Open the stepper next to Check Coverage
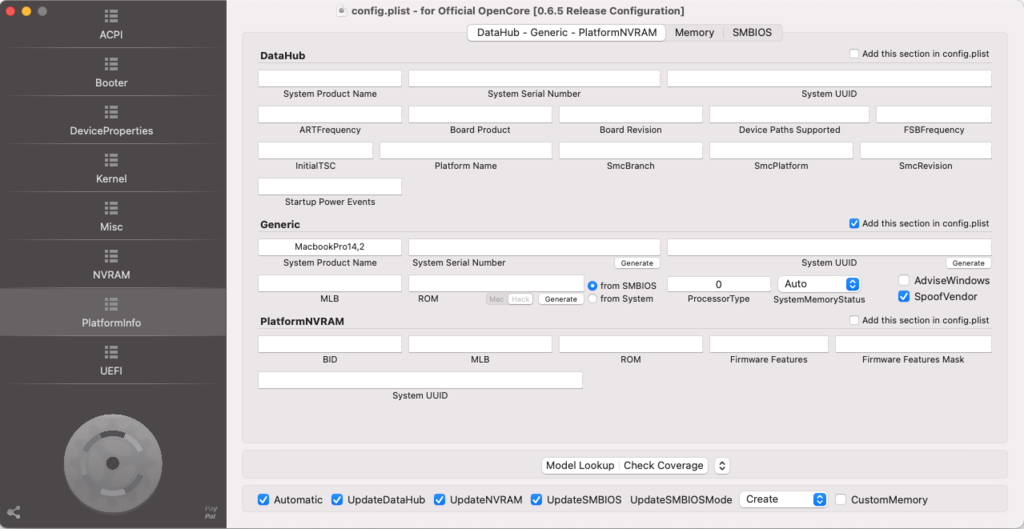The height and width of the screenshot is (529, 1024). point(722,466)
